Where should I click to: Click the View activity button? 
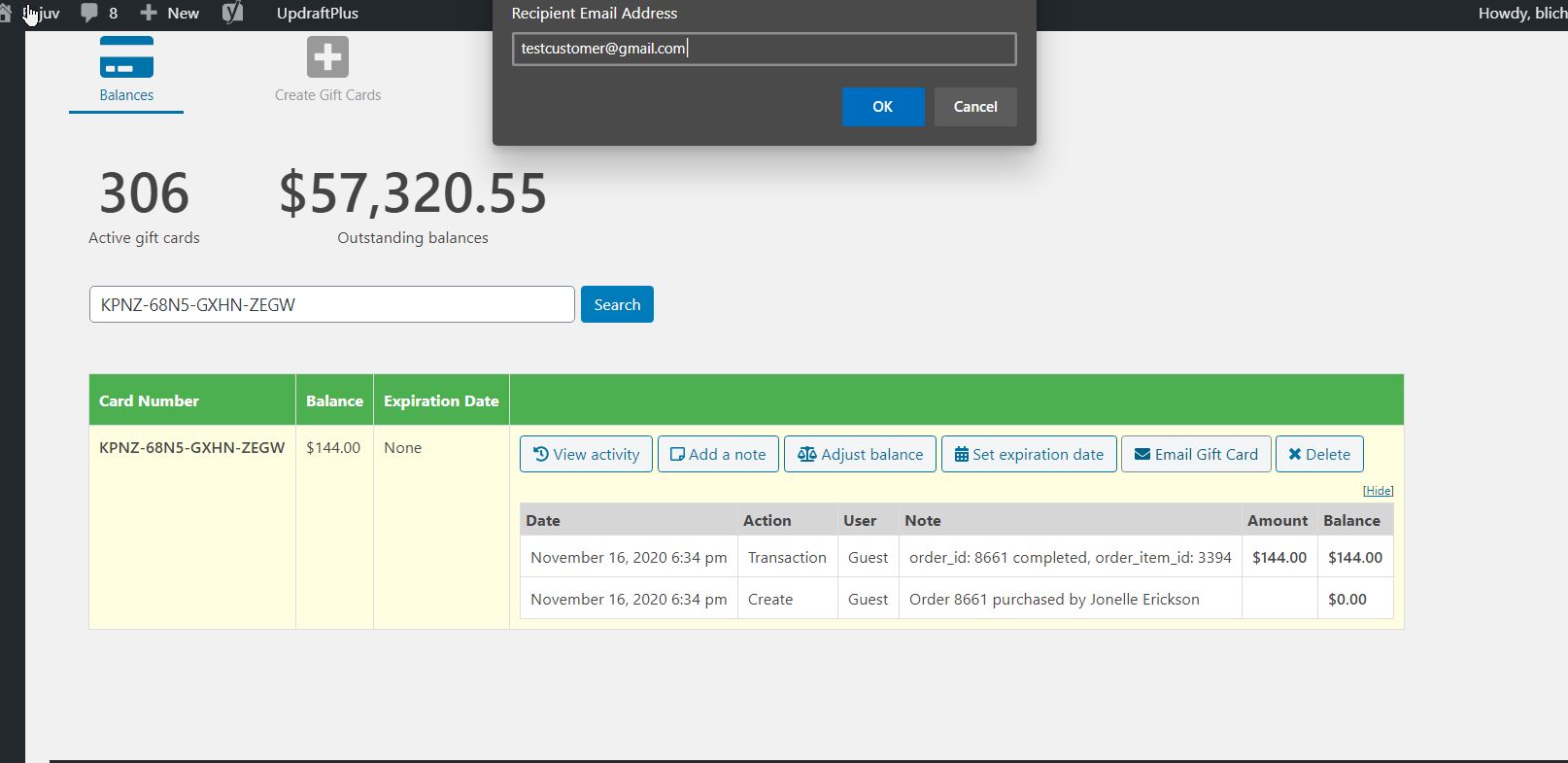click(586, 454)
